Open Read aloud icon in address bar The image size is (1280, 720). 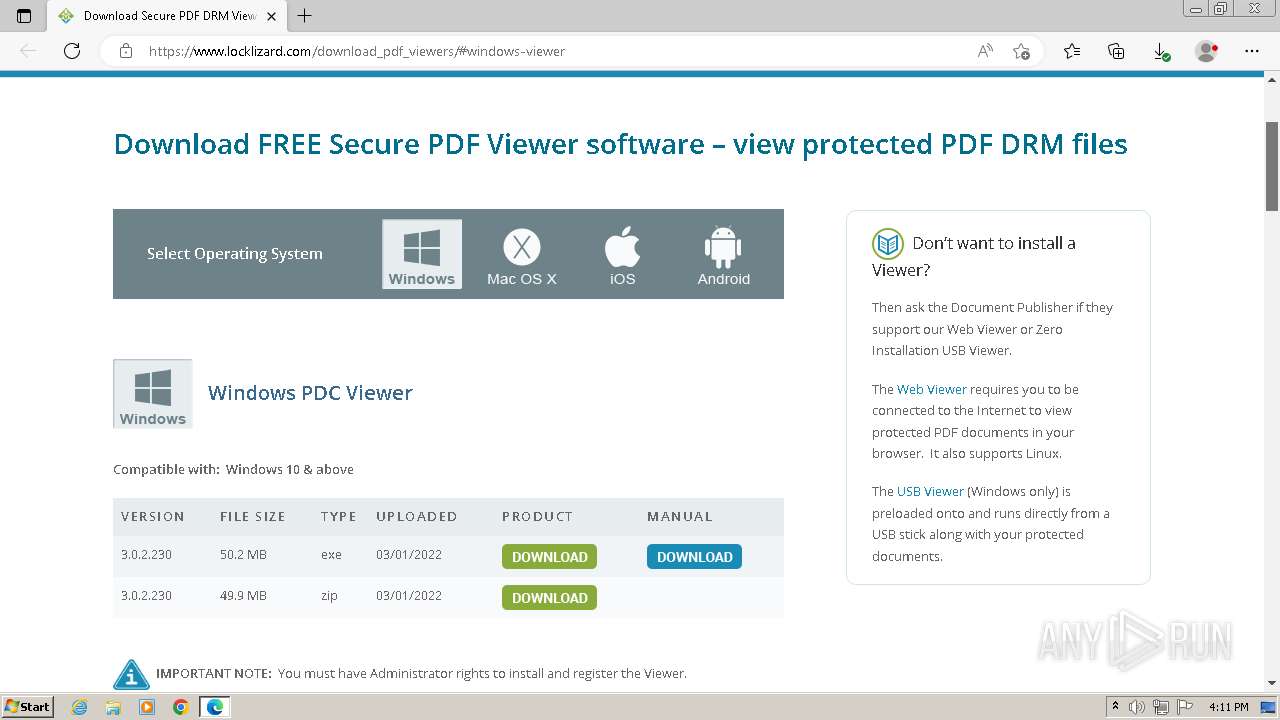[985, 51]
